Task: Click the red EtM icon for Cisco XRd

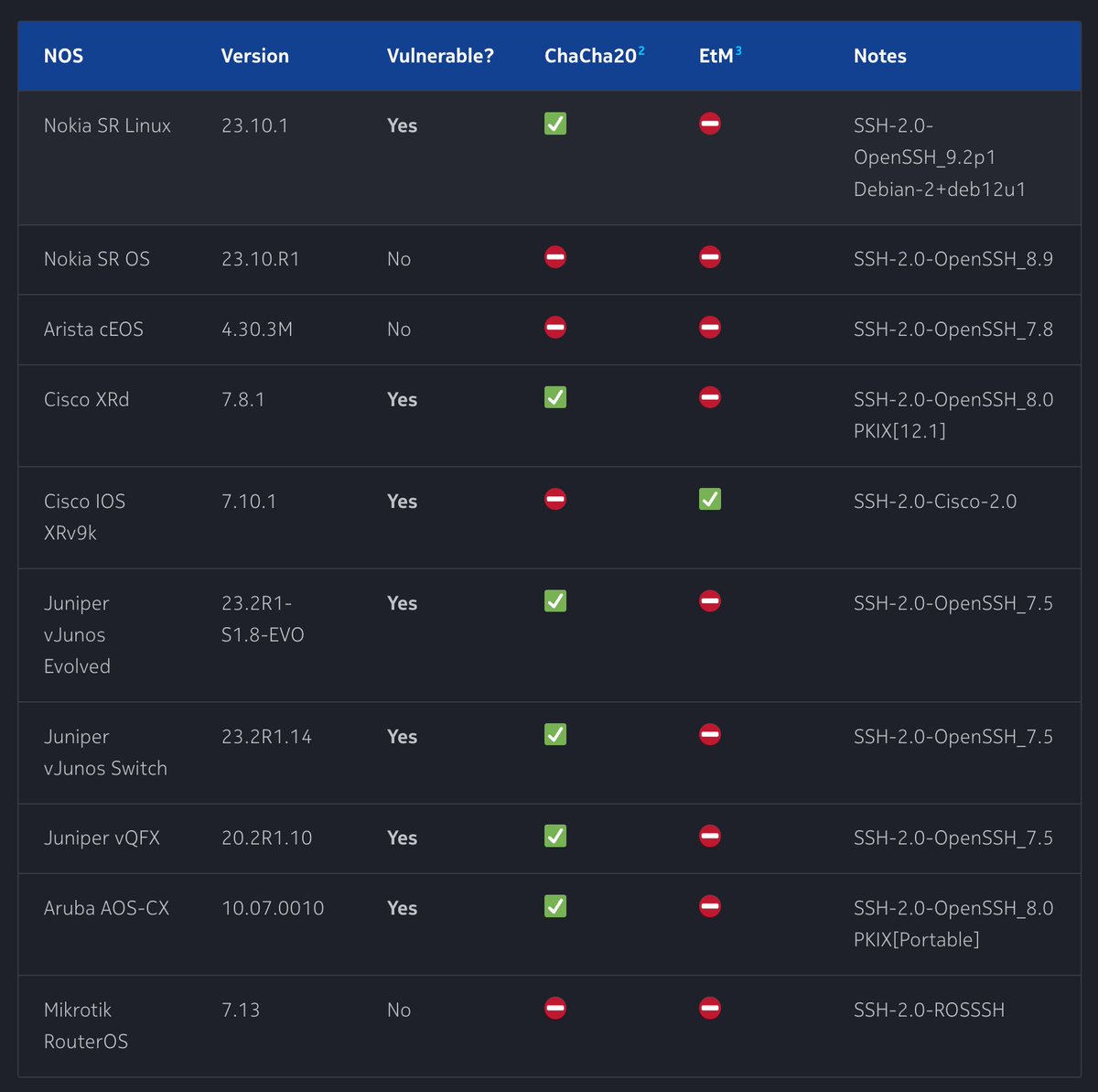Action: (x=710, y=397)
